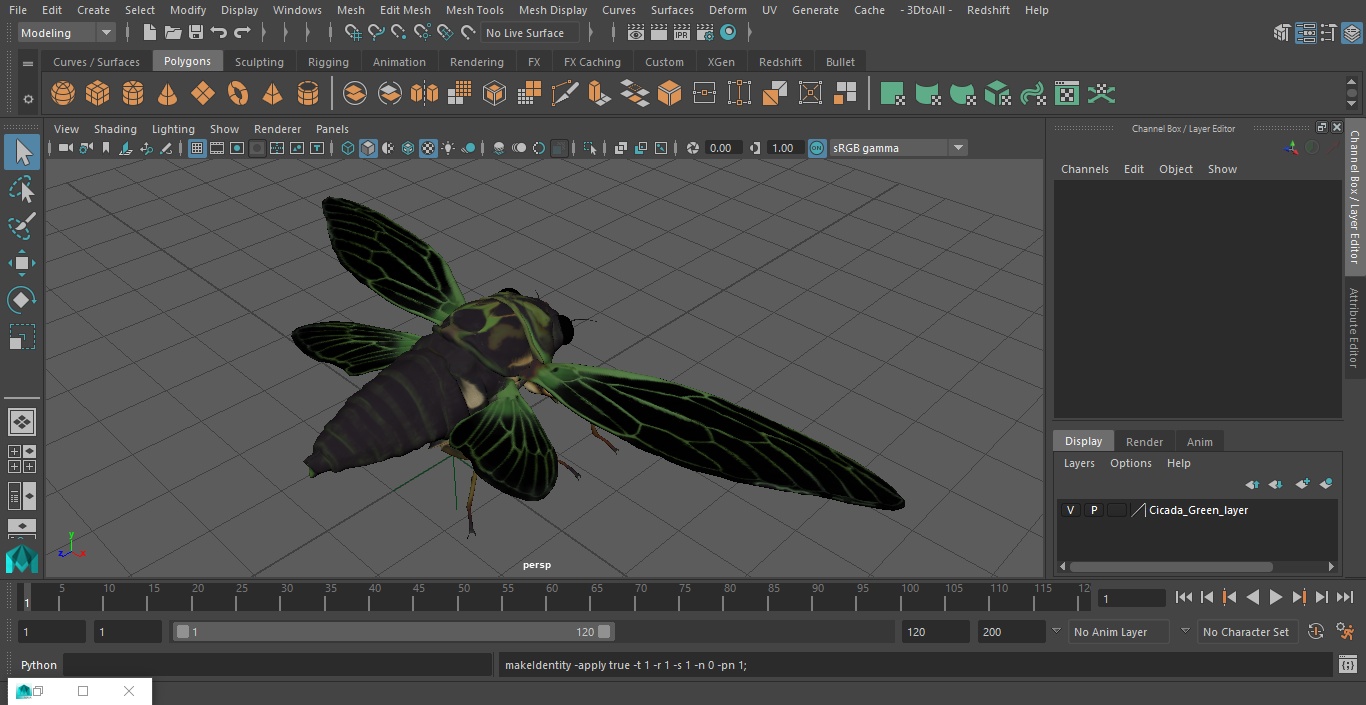This screenshot has height=705, width=1366.
Task: Click Go to start of playback range
Action: (1184, 597)
